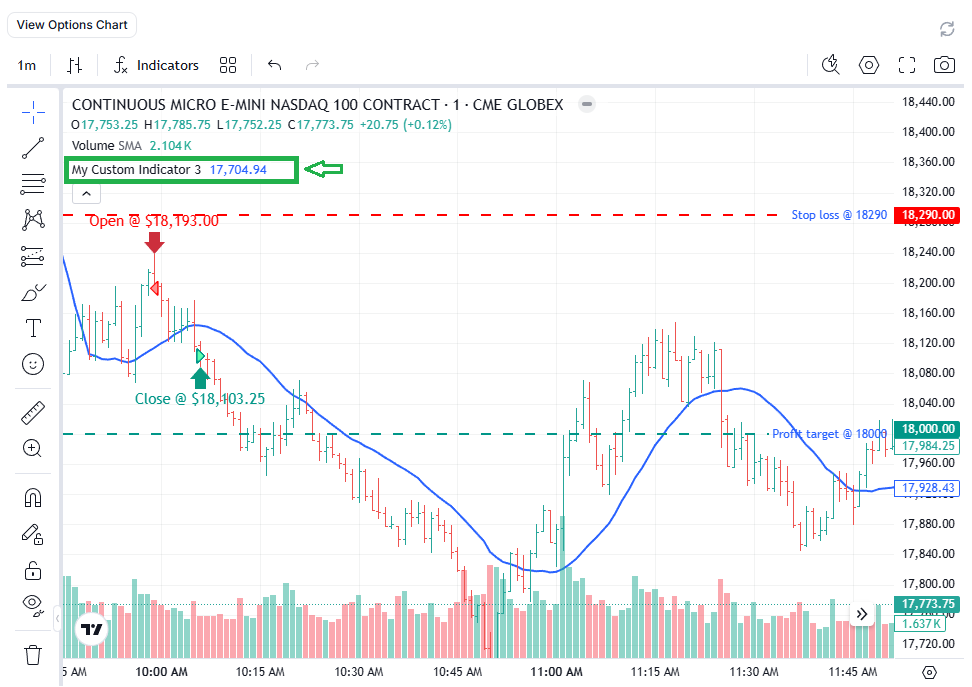This screenshot has width=972, height=687.
Task: Select the XABCD pattern tool
Action: pyautogui.click(x=33, y=219)
